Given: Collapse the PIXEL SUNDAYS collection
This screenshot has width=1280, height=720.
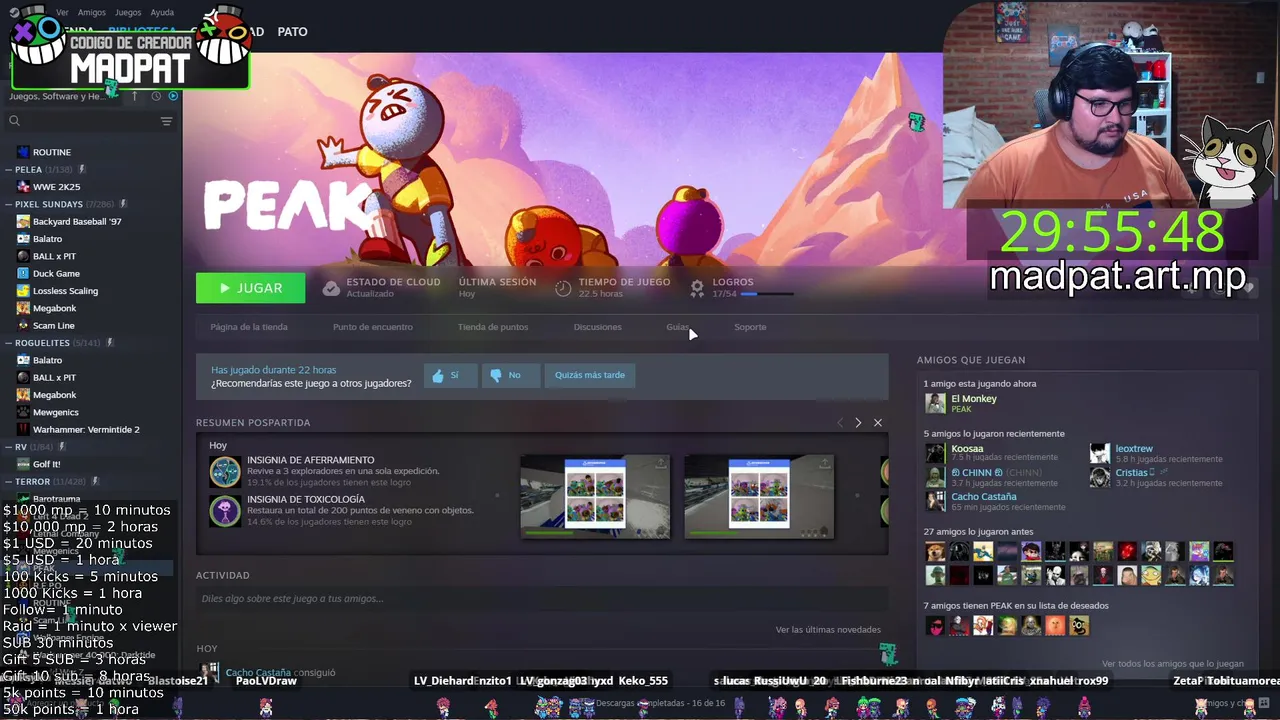Looking at the screenshot, I should [x=9, y=204].
